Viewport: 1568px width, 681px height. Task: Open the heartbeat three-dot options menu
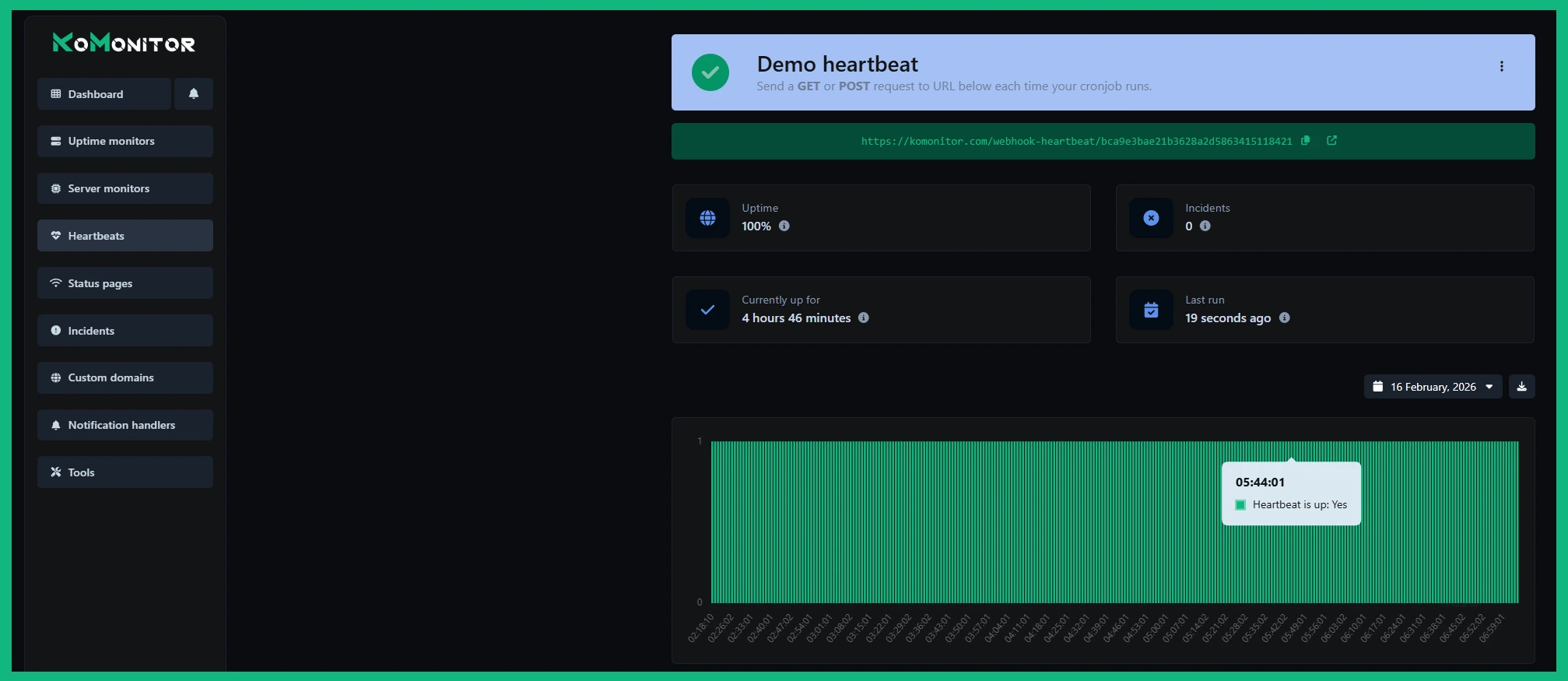point(1502,66)
